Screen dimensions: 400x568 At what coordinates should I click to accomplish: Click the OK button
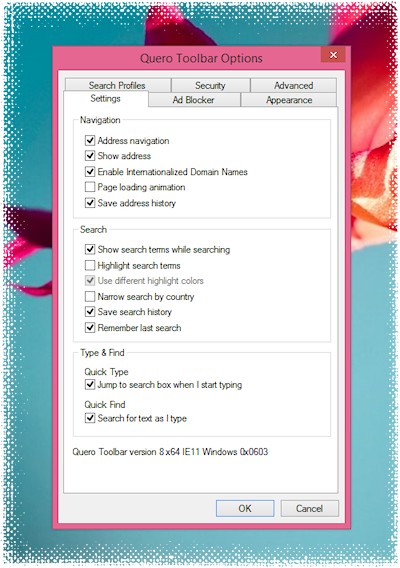point(245,508)
